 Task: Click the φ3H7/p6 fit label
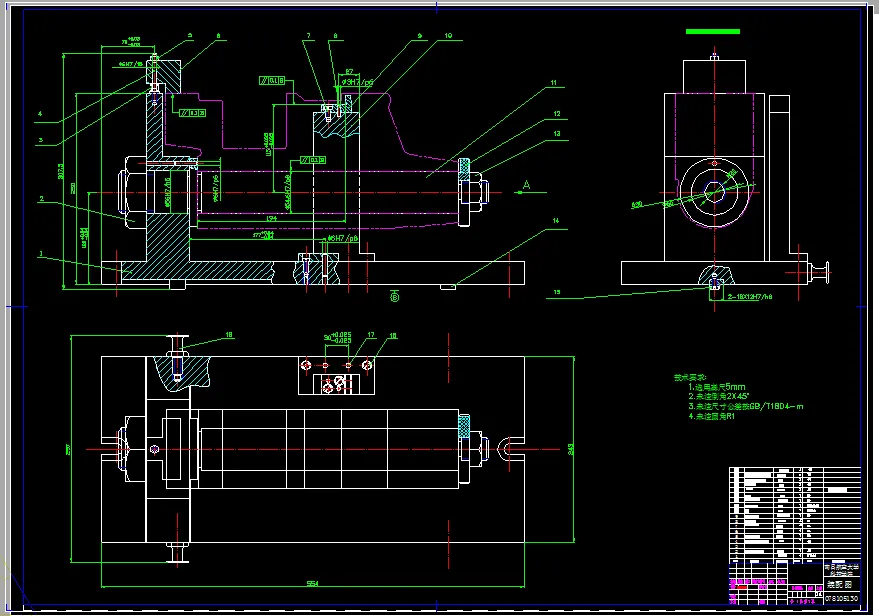[x=357, y=82]
